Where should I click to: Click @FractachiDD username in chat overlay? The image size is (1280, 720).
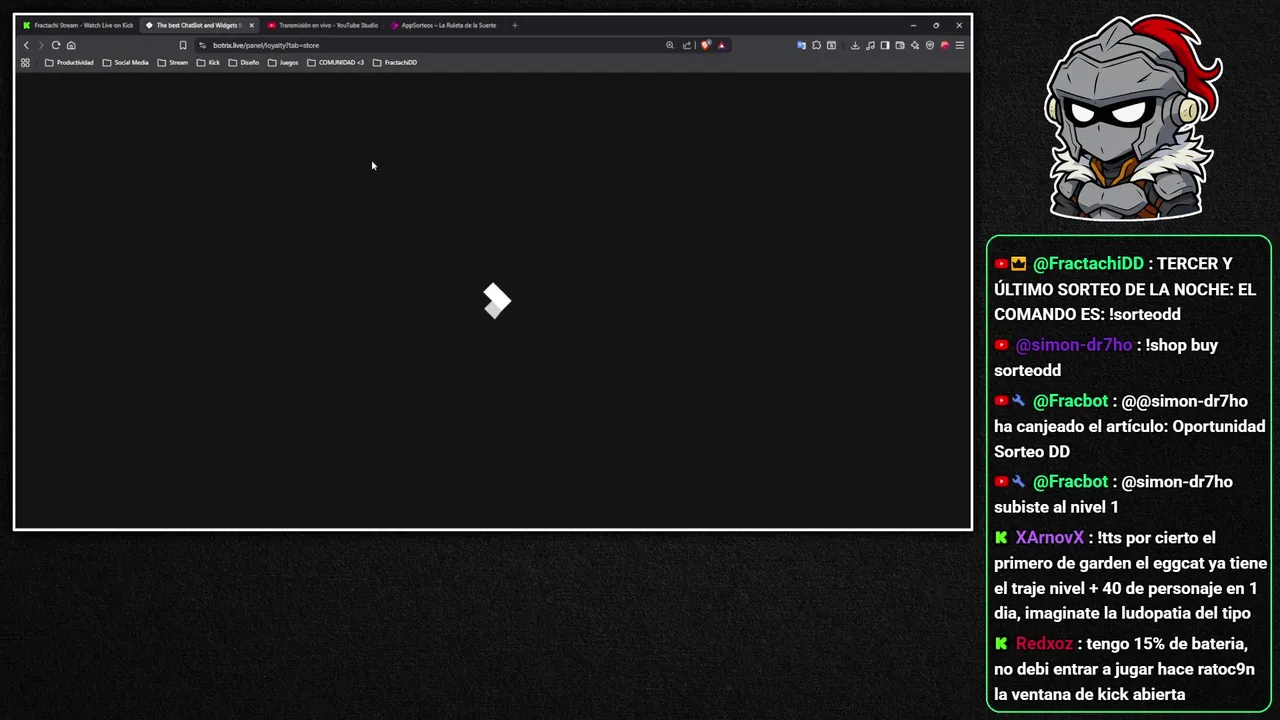coord(1088,264)
